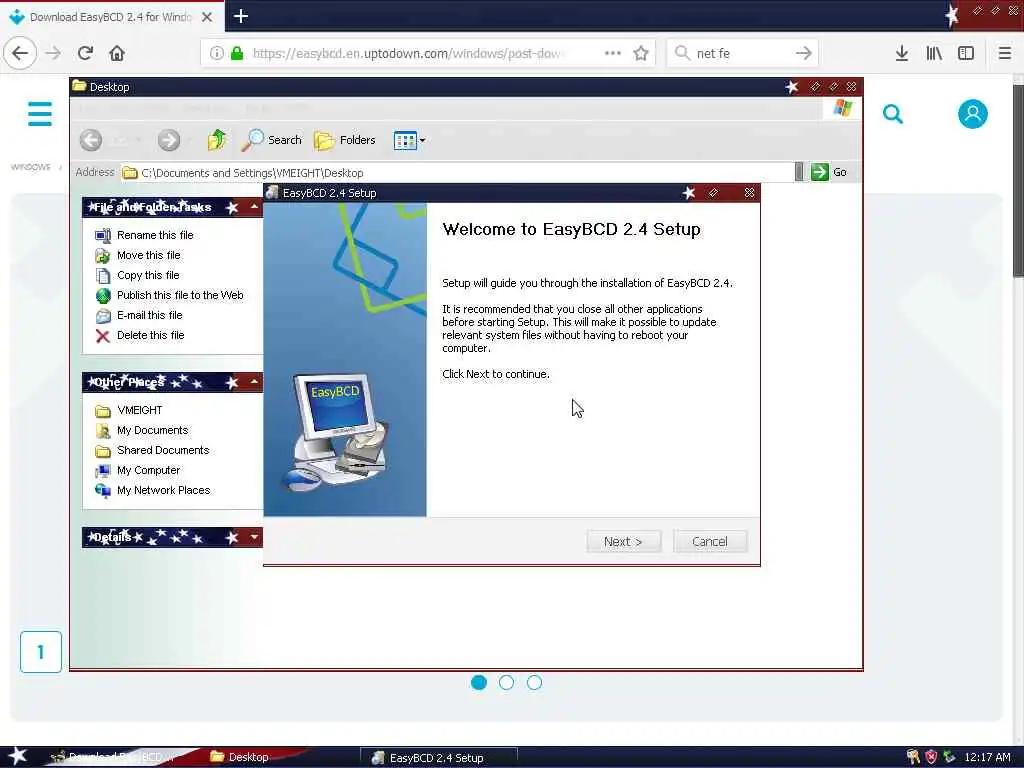The height and width of the screenshot is (768, 1024).
Task: Click the Firefox search box
Action: click(743, 53)
